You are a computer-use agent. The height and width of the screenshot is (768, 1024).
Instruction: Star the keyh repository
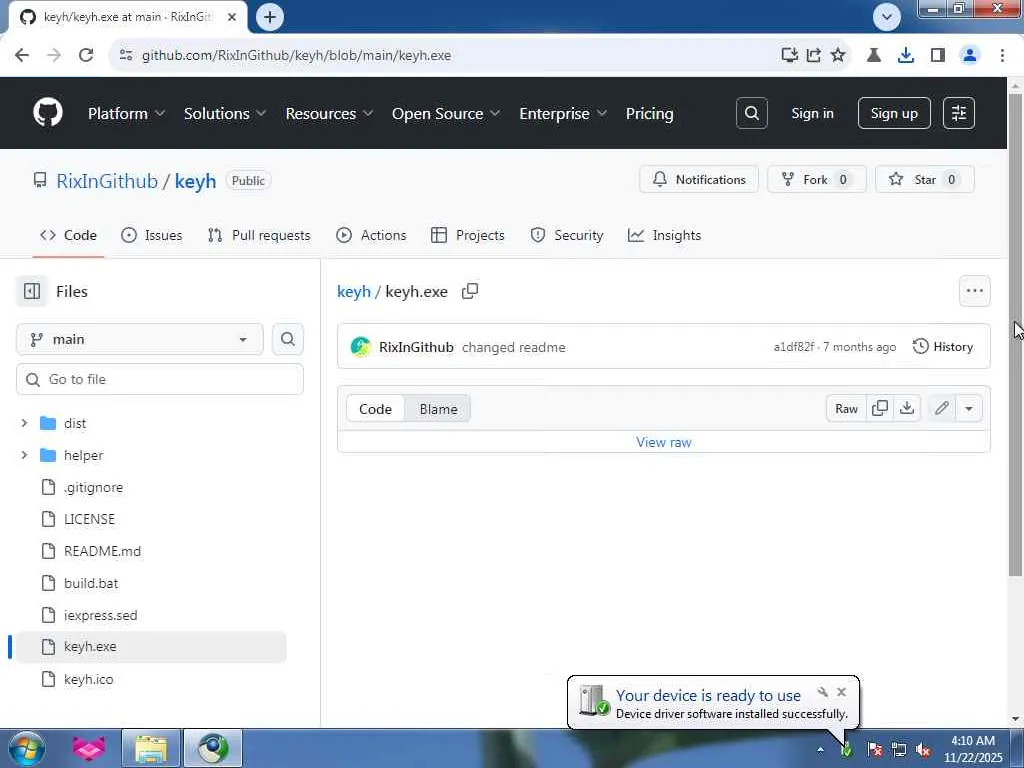pyautogui.click(x=925, y=180)
